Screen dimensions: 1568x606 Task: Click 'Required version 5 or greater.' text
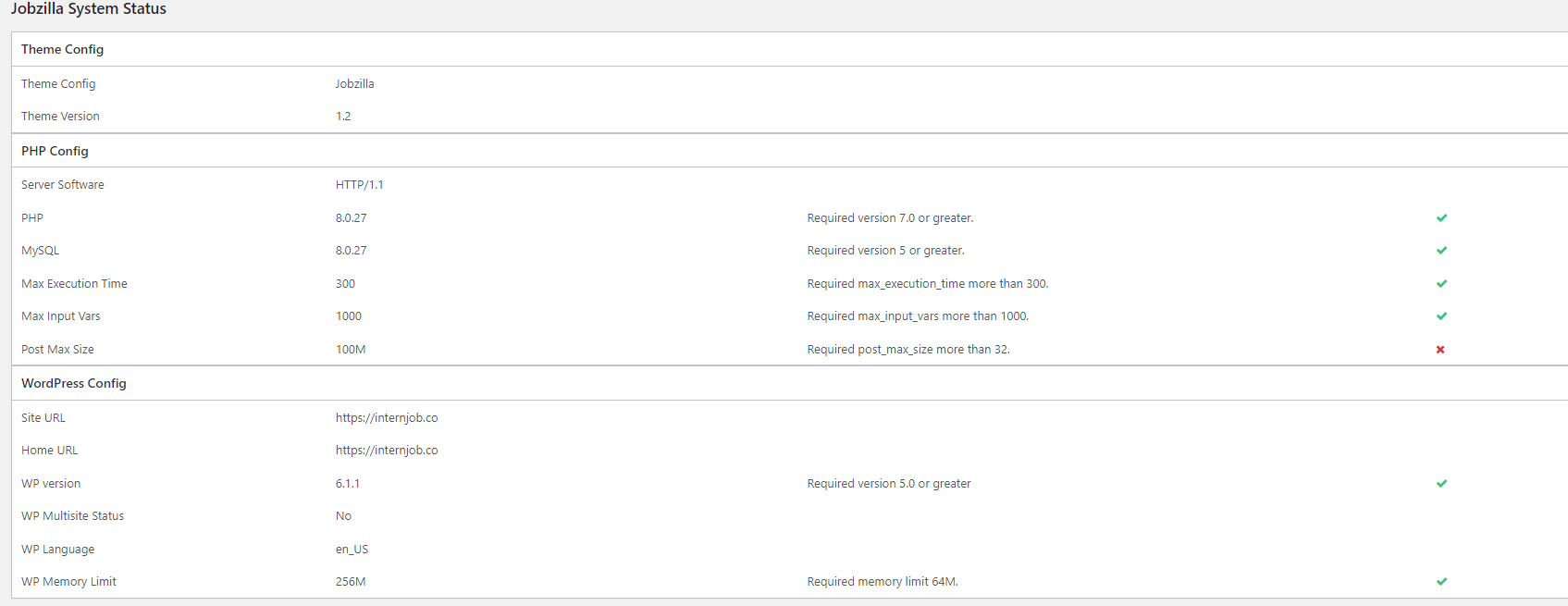(x=885, y=251)
